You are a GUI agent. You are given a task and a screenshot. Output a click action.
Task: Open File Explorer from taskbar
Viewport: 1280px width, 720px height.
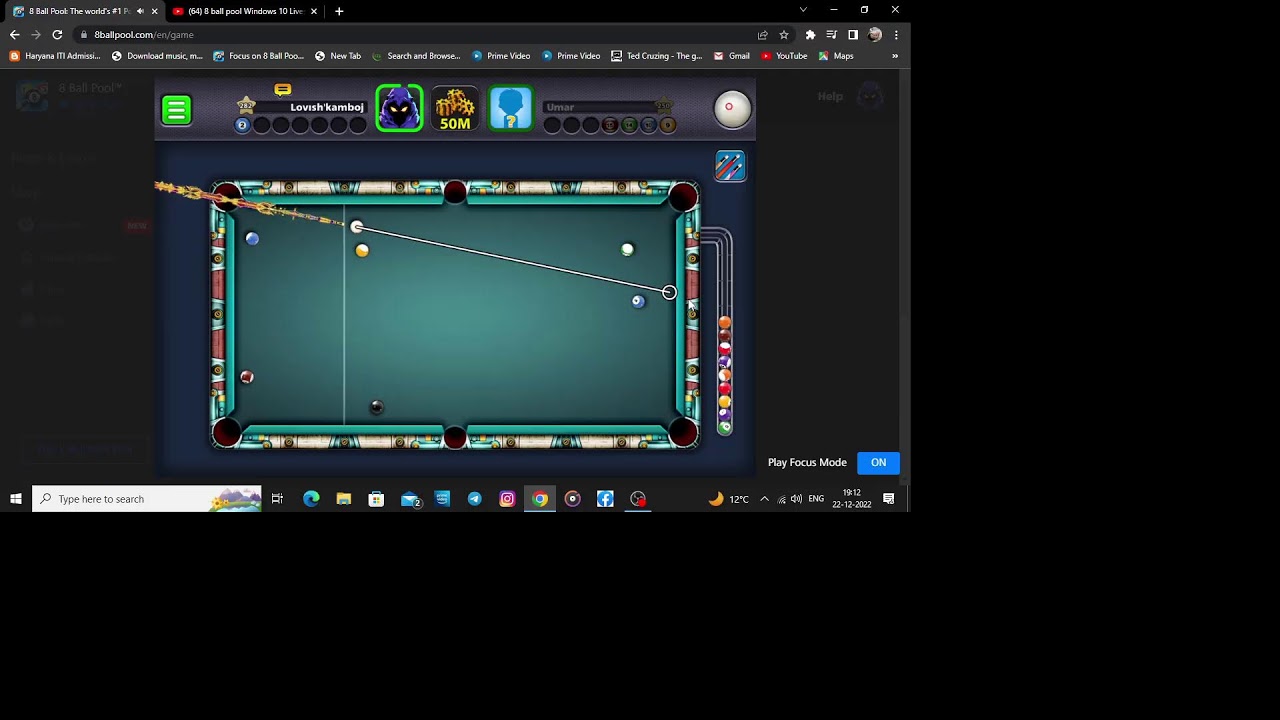coord(344,499)
